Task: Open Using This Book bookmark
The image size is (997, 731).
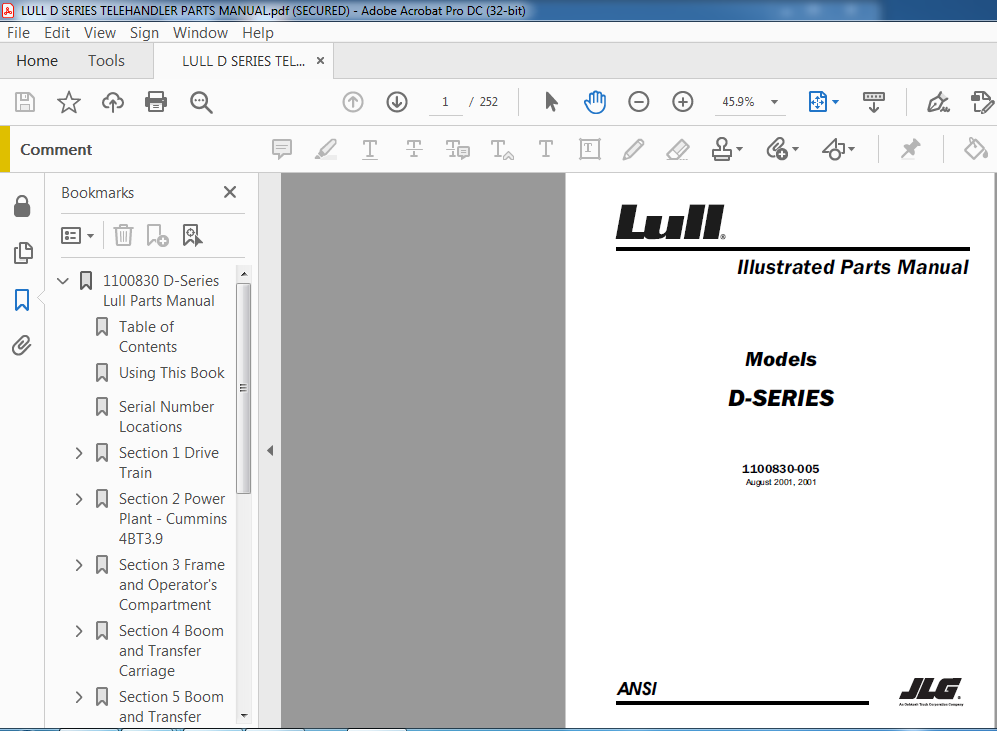Action: coord(172,372)
